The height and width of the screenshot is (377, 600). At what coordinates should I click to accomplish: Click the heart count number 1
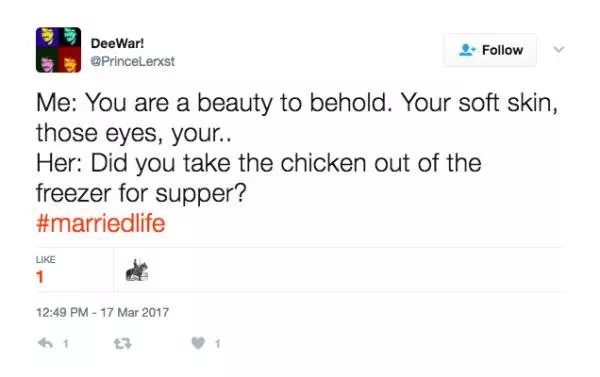click(x=217, y=344)
